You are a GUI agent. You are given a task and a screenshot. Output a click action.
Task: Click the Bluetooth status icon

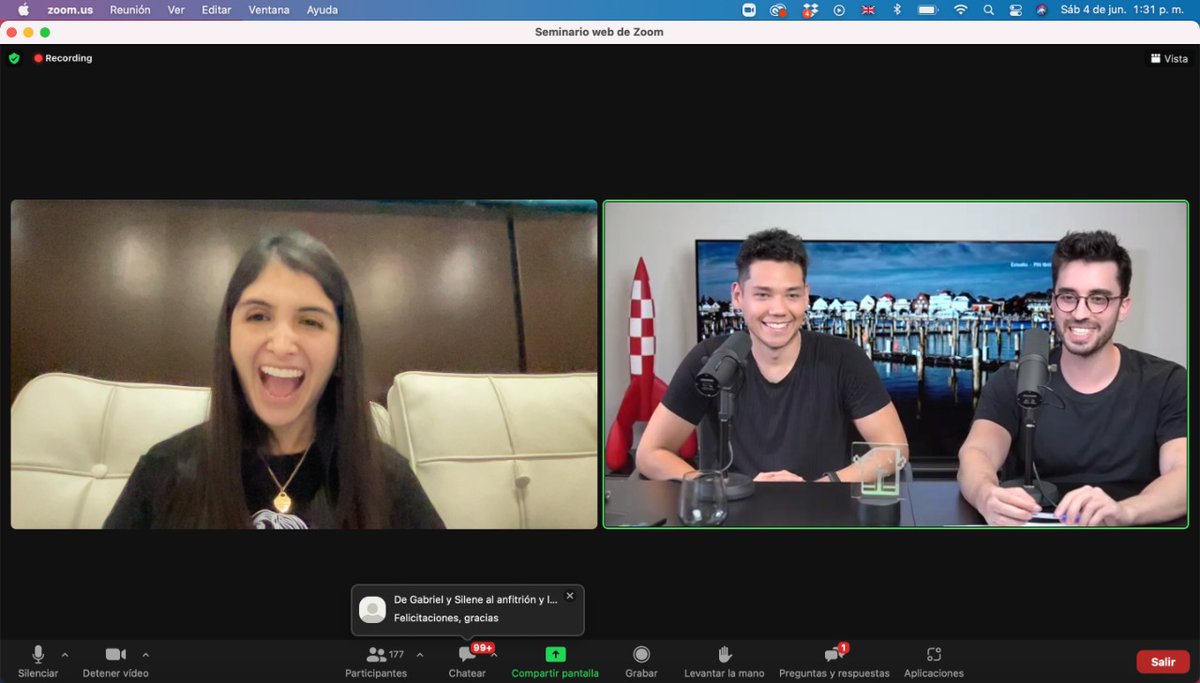[897, 10]
